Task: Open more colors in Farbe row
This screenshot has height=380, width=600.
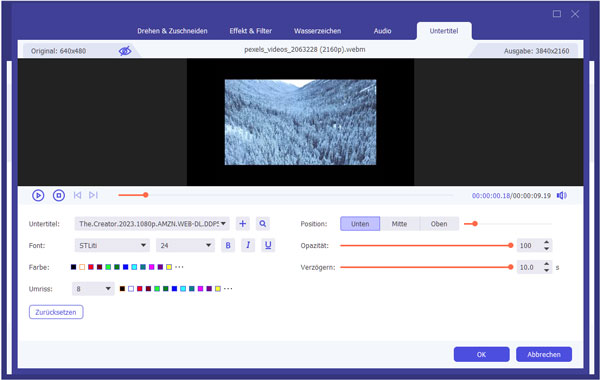Action: click(179, 267)
